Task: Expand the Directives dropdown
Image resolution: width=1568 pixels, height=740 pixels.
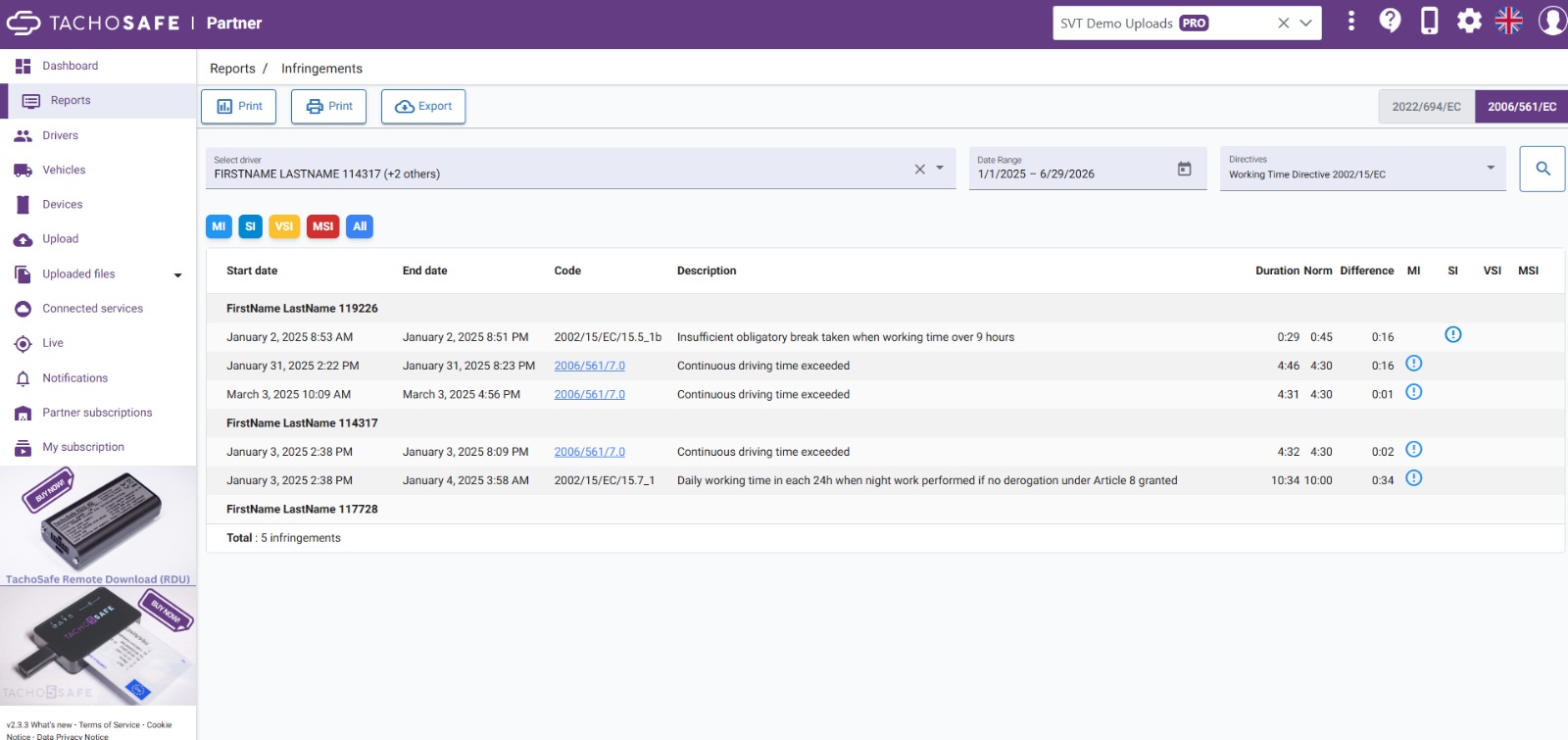Action: click(x=1491, y=168)
